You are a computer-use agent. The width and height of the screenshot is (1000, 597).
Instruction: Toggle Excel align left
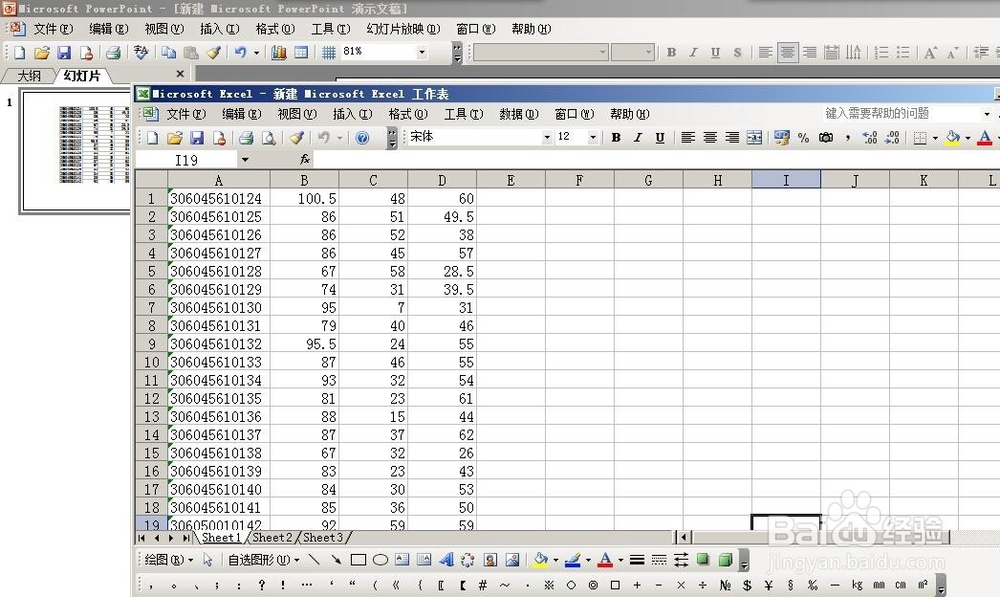pyautogui.click(x=688, y=137)
